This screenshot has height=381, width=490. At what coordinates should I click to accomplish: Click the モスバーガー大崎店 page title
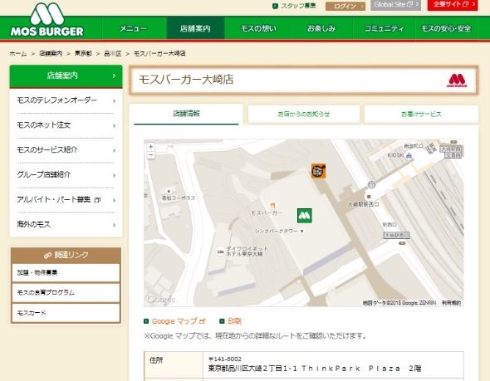[186, 80]
